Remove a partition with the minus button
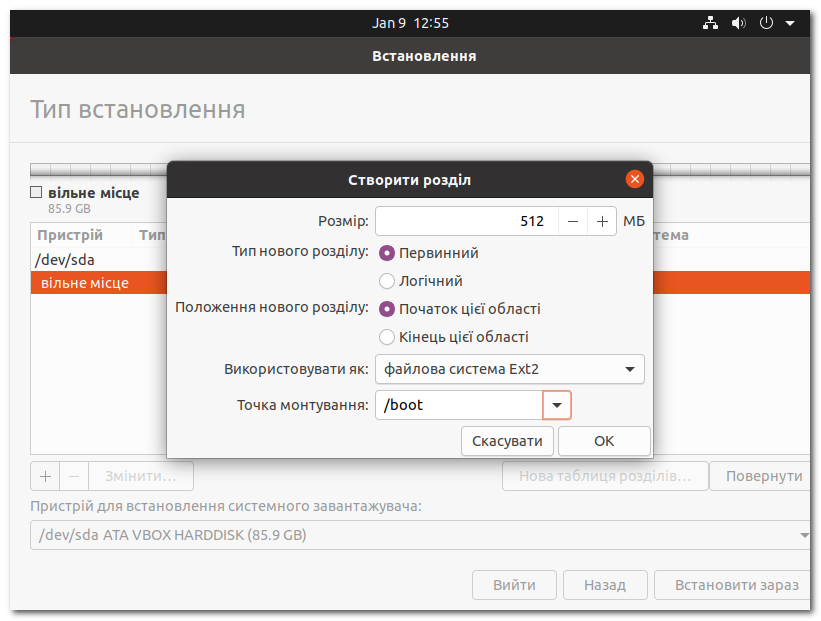The image size is (821, 621). [x=73, y=476]
